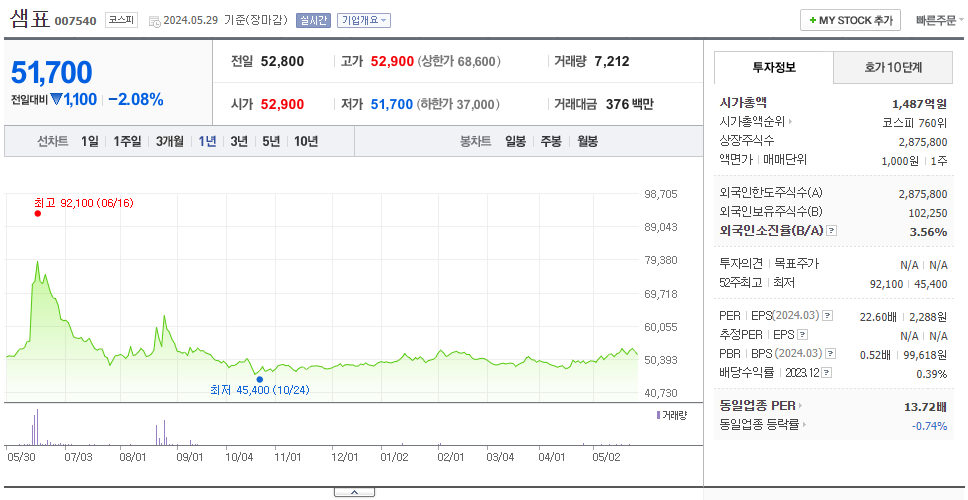Click the 실시간 badge button

[314, 20]
